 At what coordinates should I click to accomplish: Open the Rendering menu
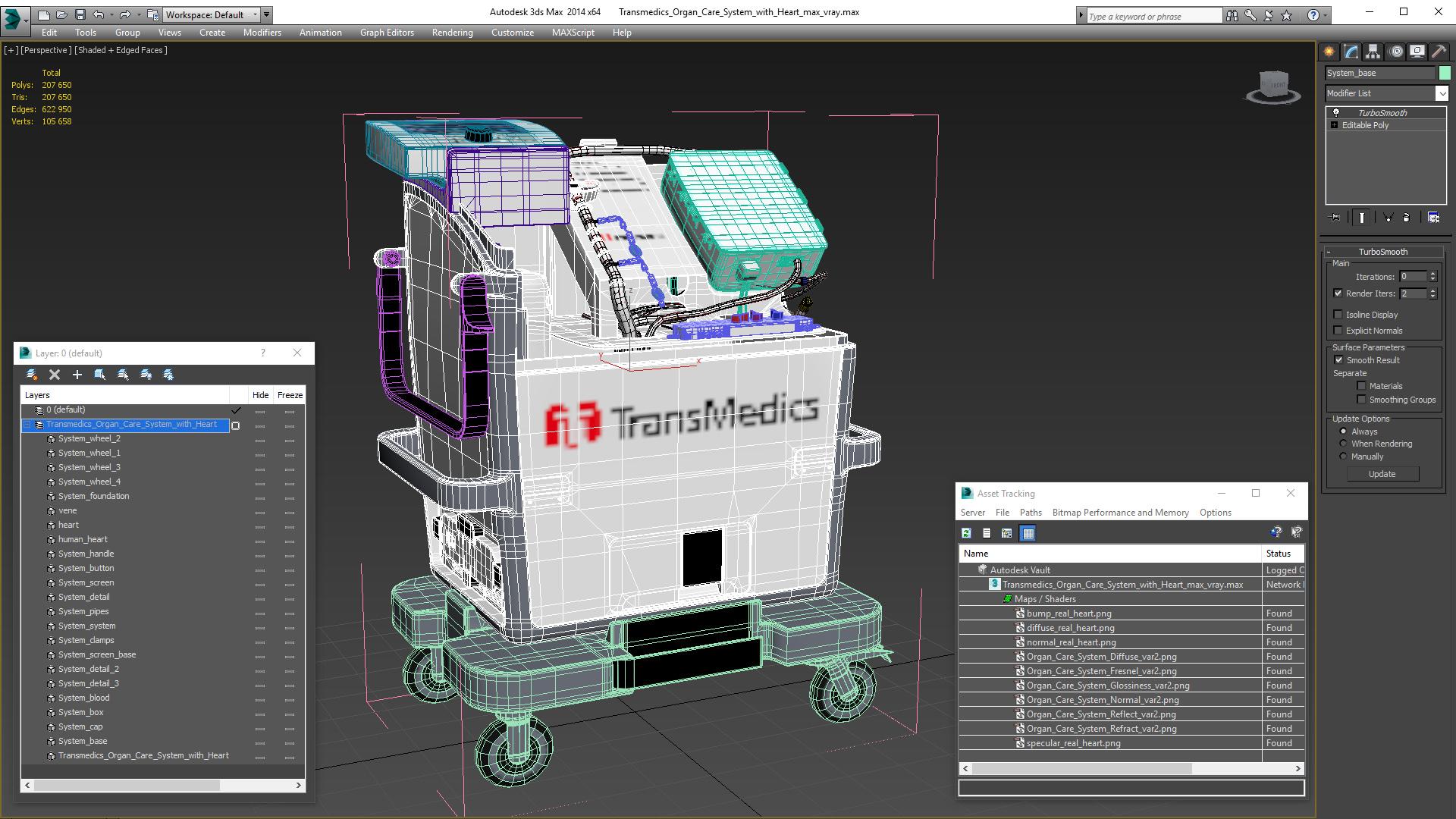point(453,33)
